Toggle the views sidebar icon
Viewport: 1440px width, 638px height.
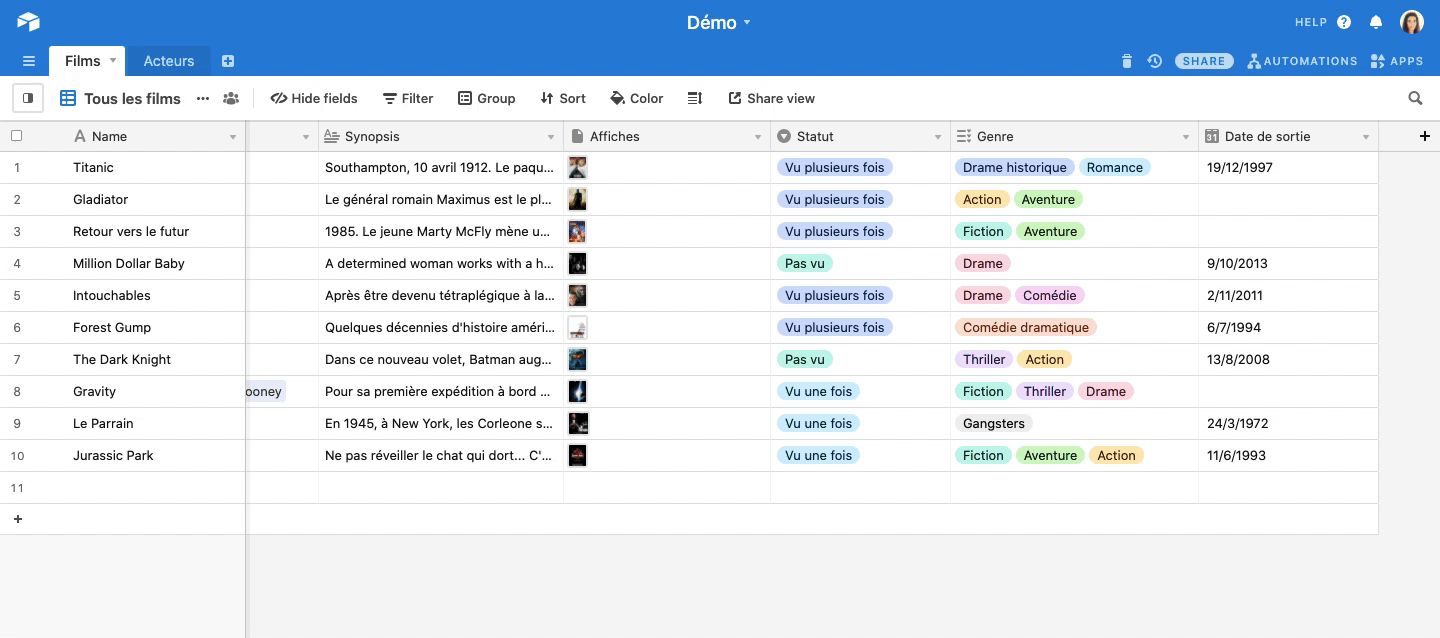tap(28, 98)
